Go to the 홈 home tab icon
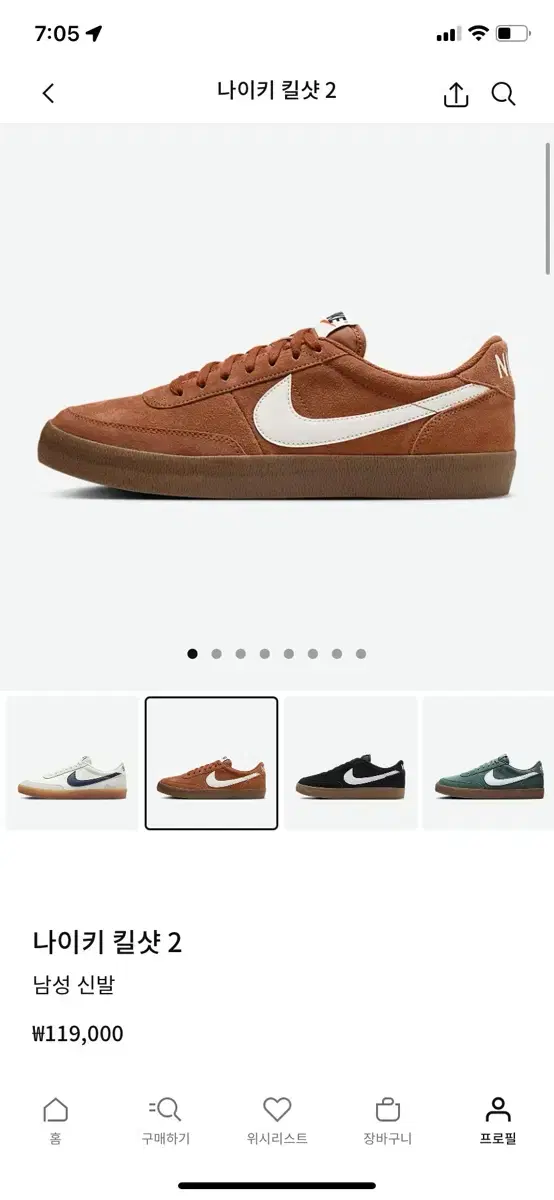Screen dimensions: 554x1200 pyautogui.click(x=56, y=1110)
